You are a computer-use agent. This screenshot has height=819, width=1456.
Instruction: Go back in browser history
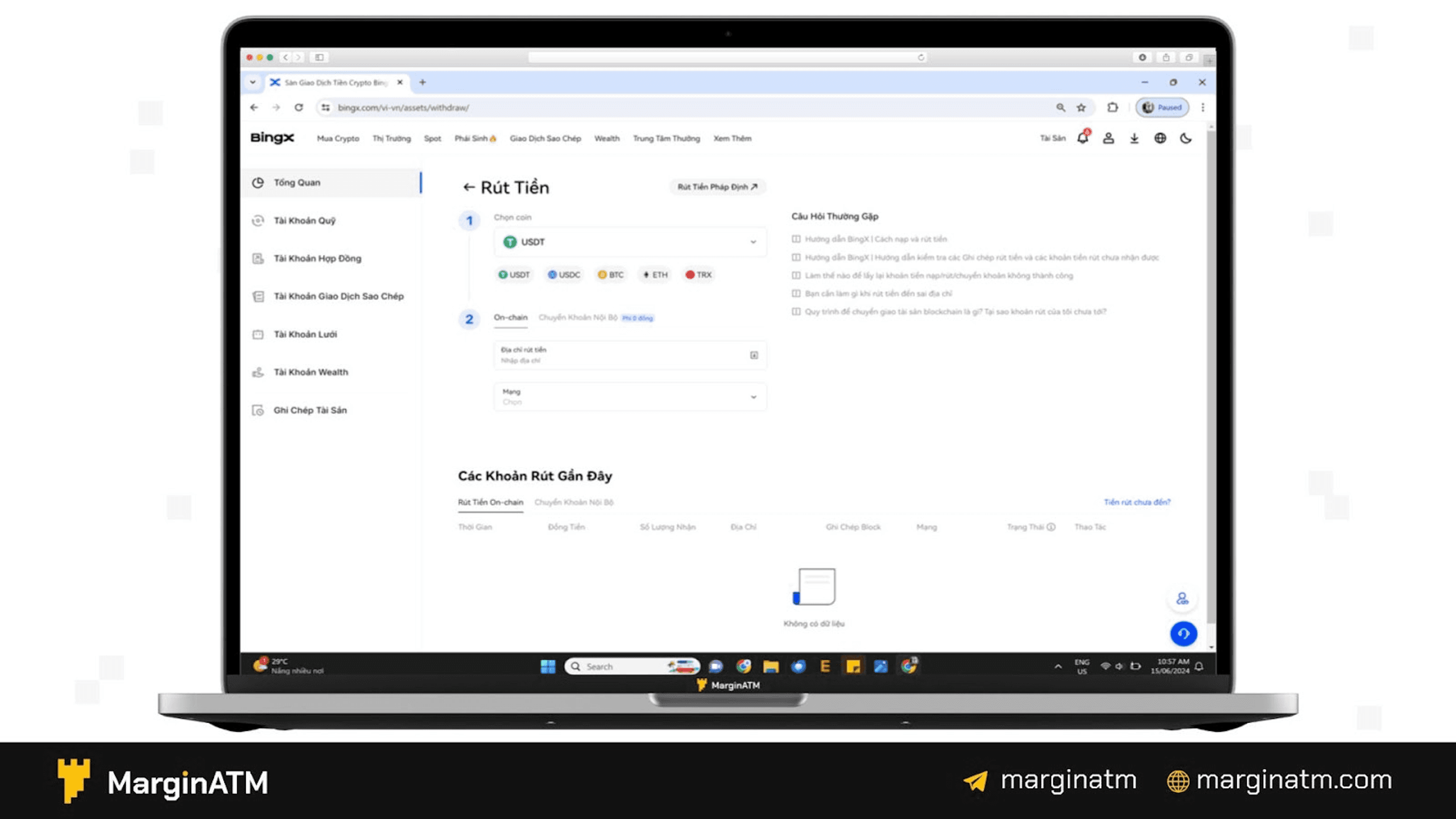click(254, 107)
